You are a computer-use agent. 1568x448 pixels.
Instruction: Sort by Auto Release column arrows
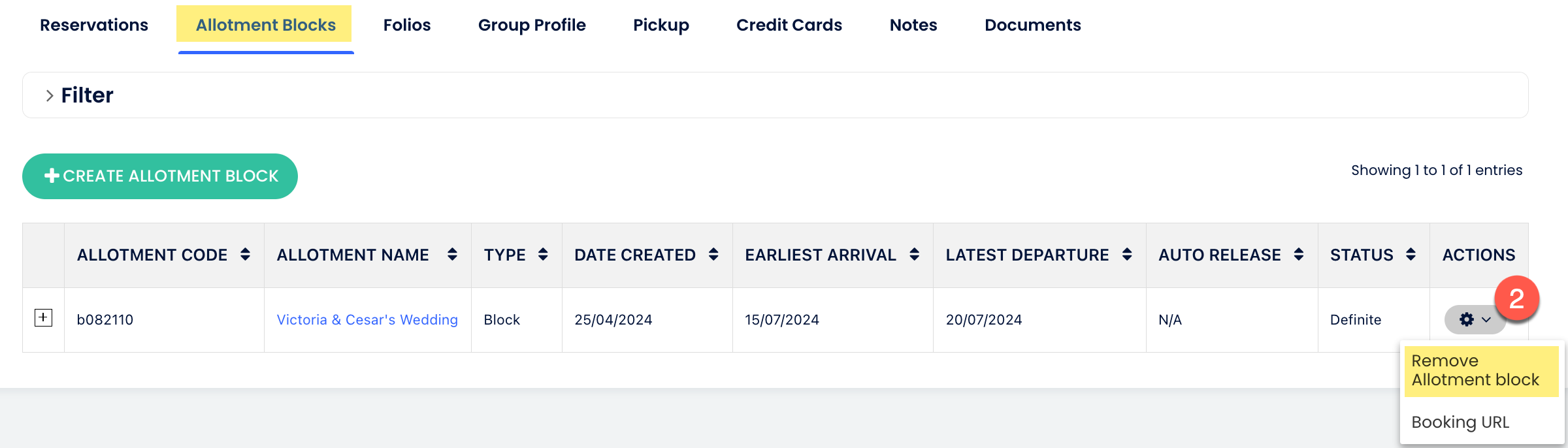click(1299, 255)
